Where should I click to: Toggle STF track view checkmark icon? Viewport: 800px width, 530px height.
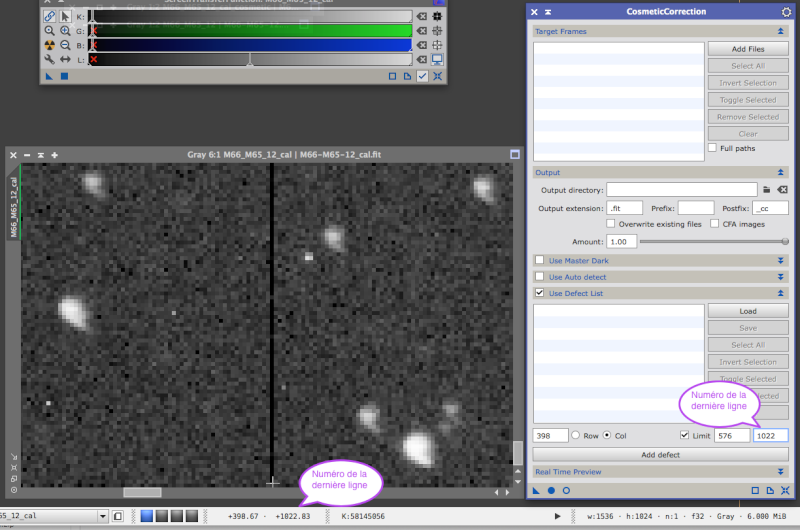click(422, 77)
